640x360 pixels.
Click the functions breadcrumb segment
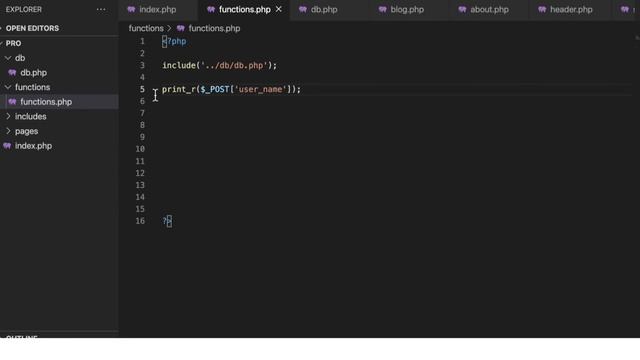click(146, 28)
